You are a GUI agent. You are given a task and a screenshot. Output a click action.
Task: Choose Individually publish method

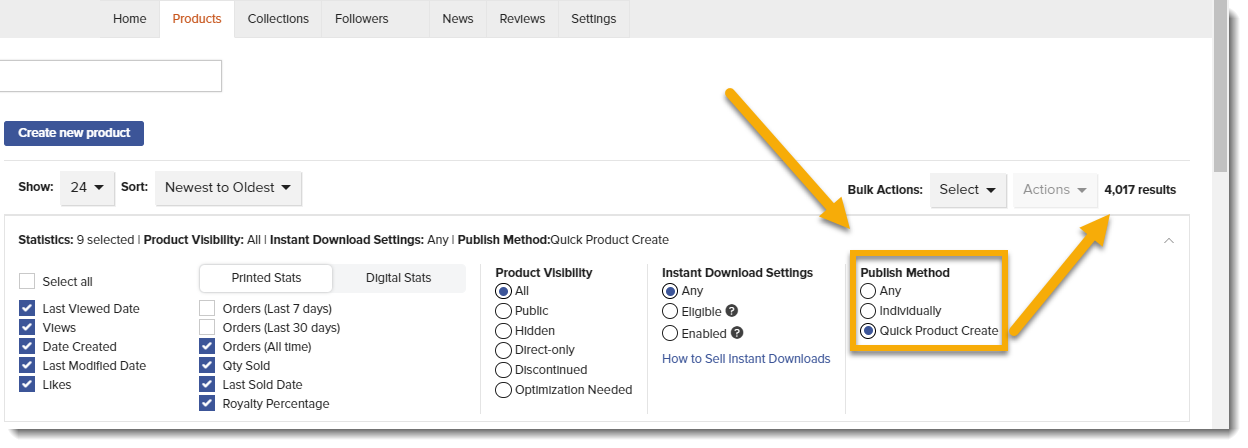[x=868, y=311]
